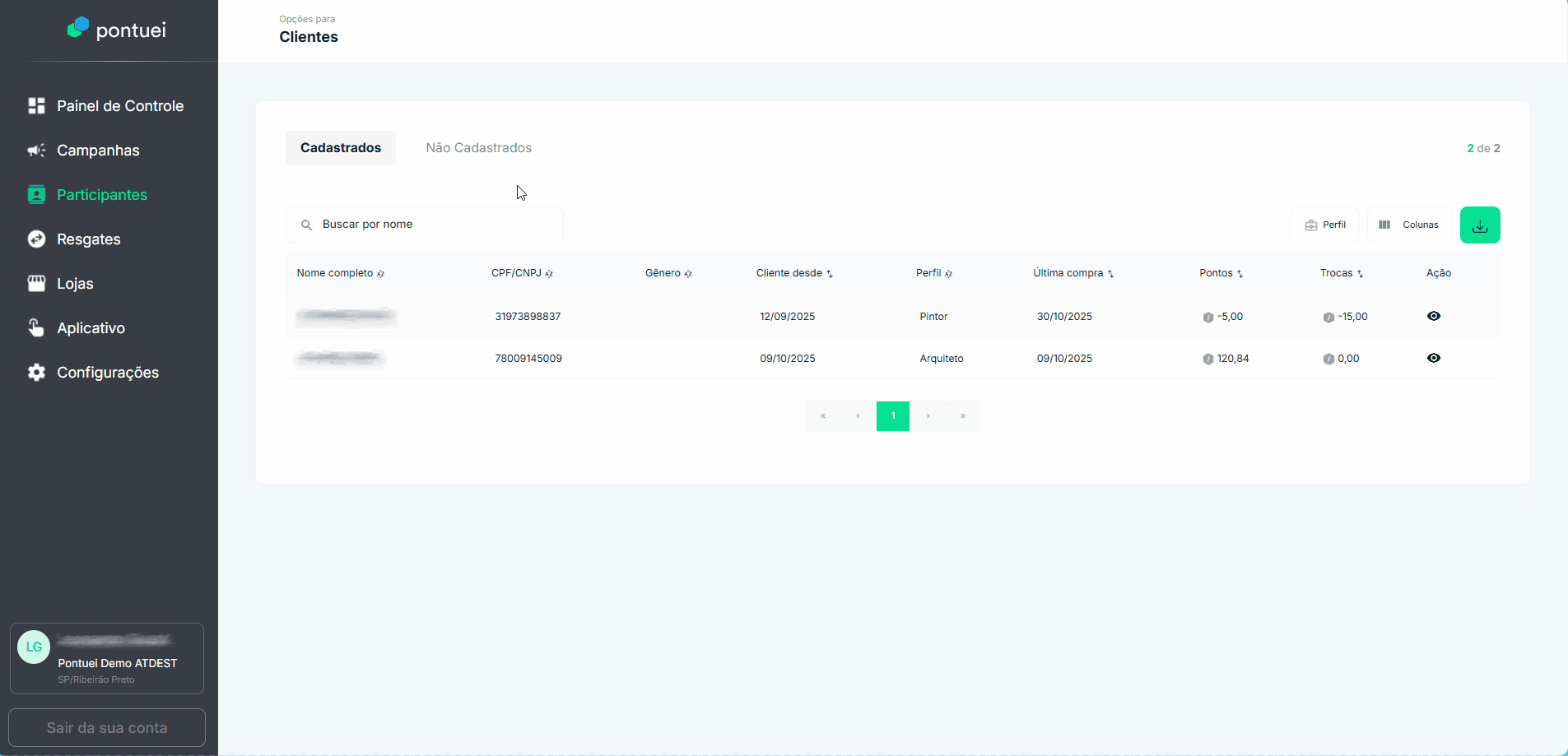Screen dimensions: 1568x756
Task: Select the Cadastrados tab
Action: [340, 148]
